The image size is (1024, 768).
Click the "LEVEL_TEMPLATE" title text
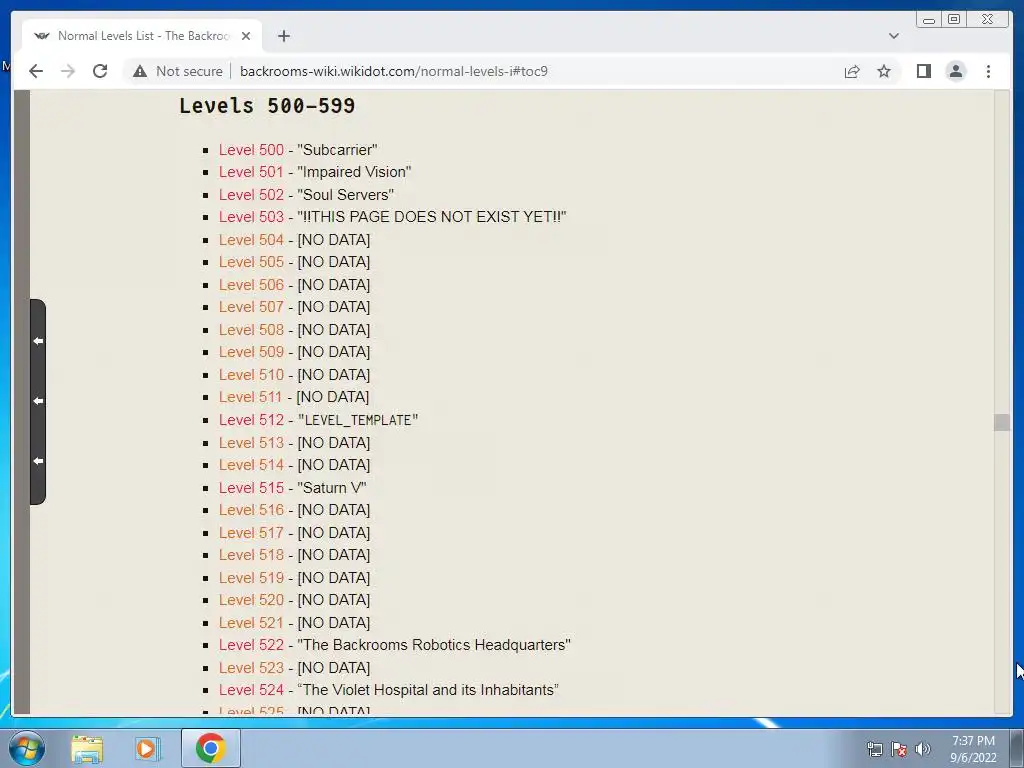pyautogui.click(x=358, y=420)
